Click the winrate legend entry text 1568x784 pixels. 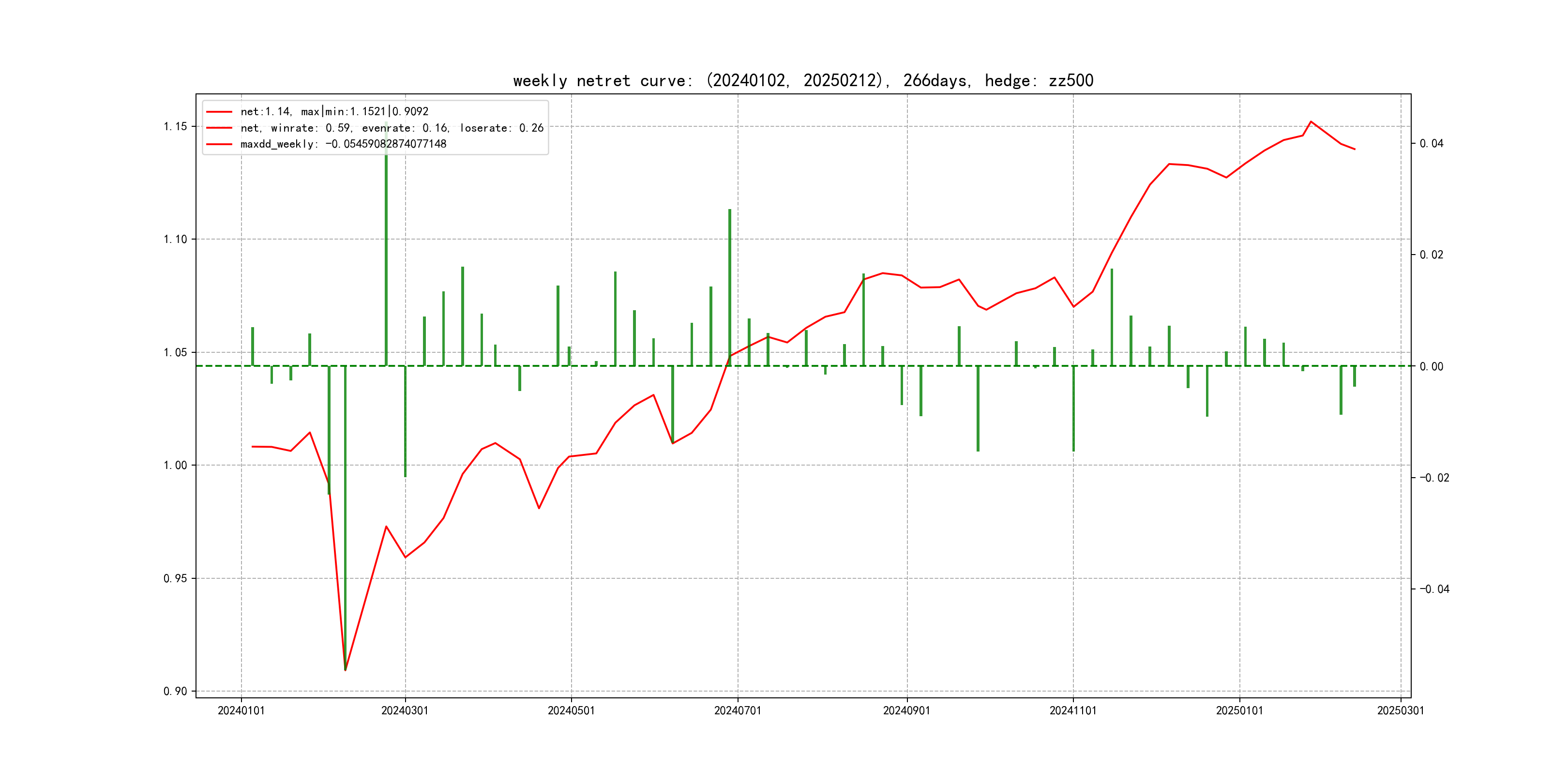click(x=392, y=128)
